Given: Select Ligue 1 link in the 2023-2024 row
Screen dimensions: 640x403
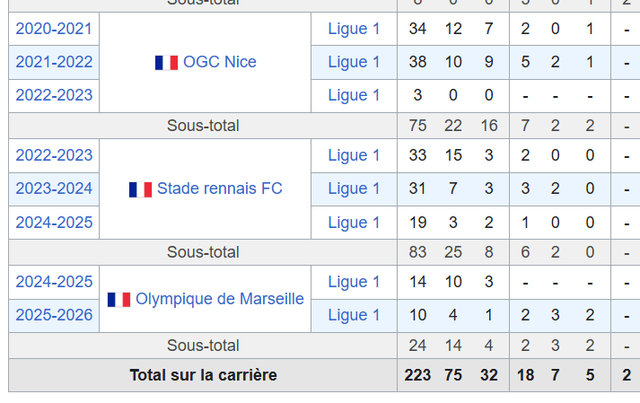Looking at the screenshot, I should [354, 189].
